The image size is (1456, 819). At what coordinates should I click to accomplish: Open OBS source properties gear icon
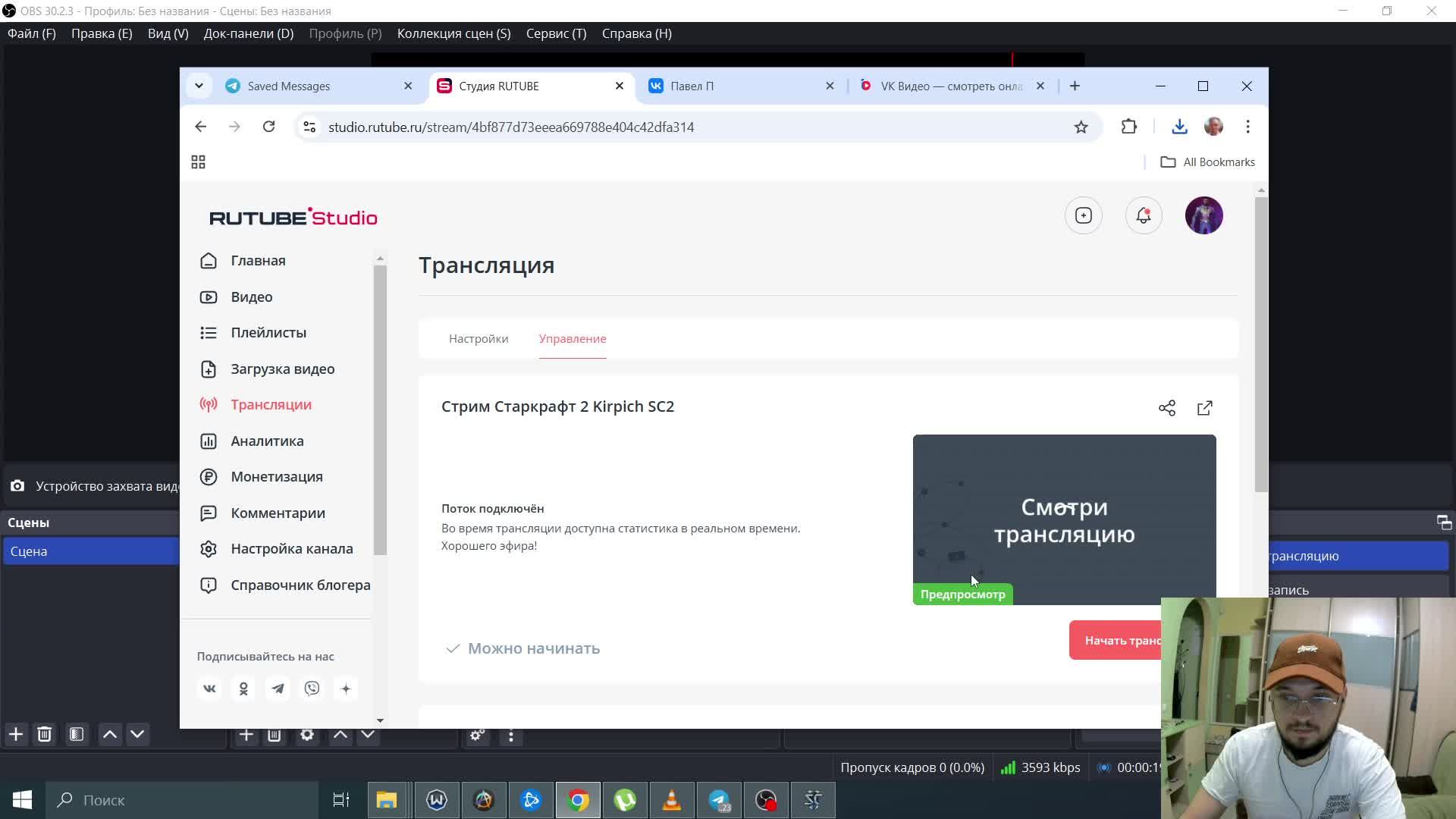[x=306, y=734]
